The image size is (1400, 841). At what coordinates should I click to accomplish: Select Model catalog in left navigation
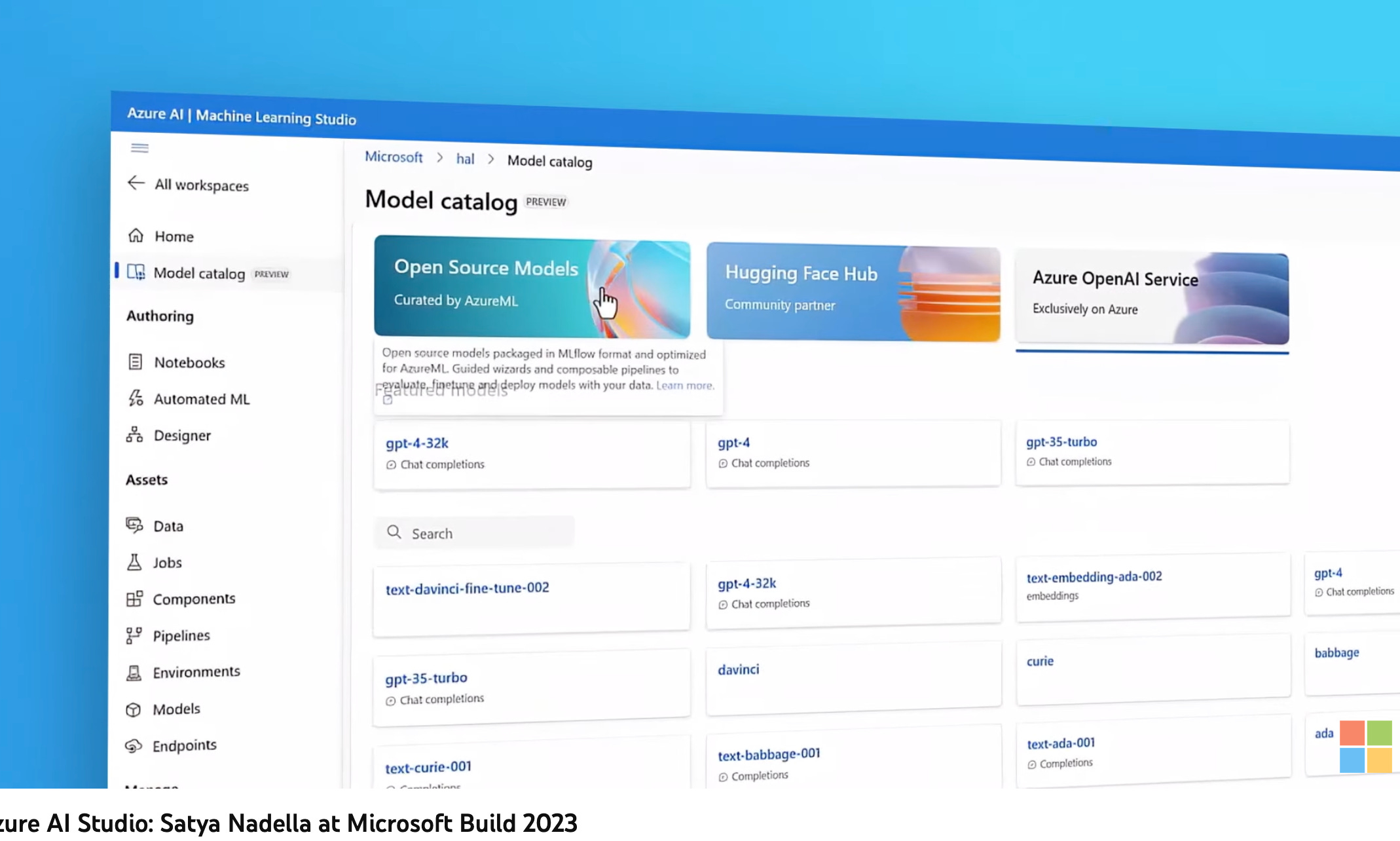[199, 273]
